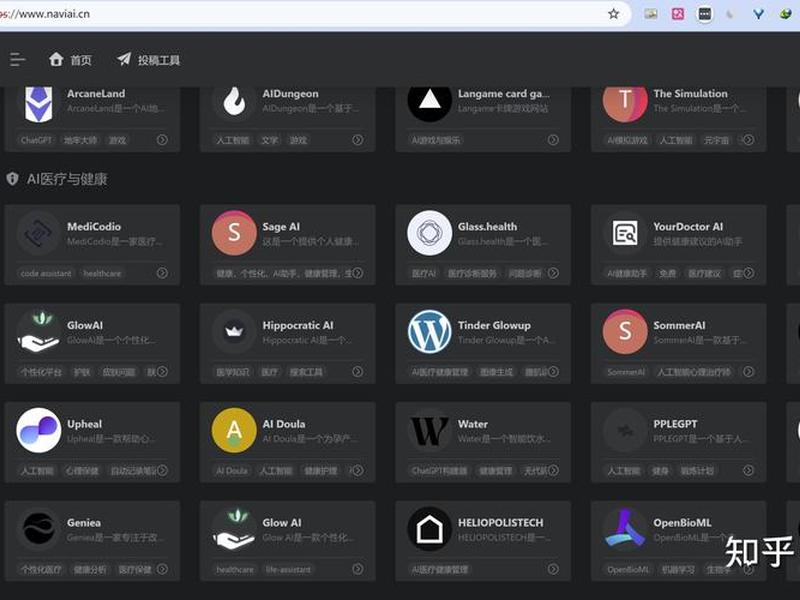The width and height of the screenshot is (800, 600).
Task: Open the Water card title
Action: [472, 424]
